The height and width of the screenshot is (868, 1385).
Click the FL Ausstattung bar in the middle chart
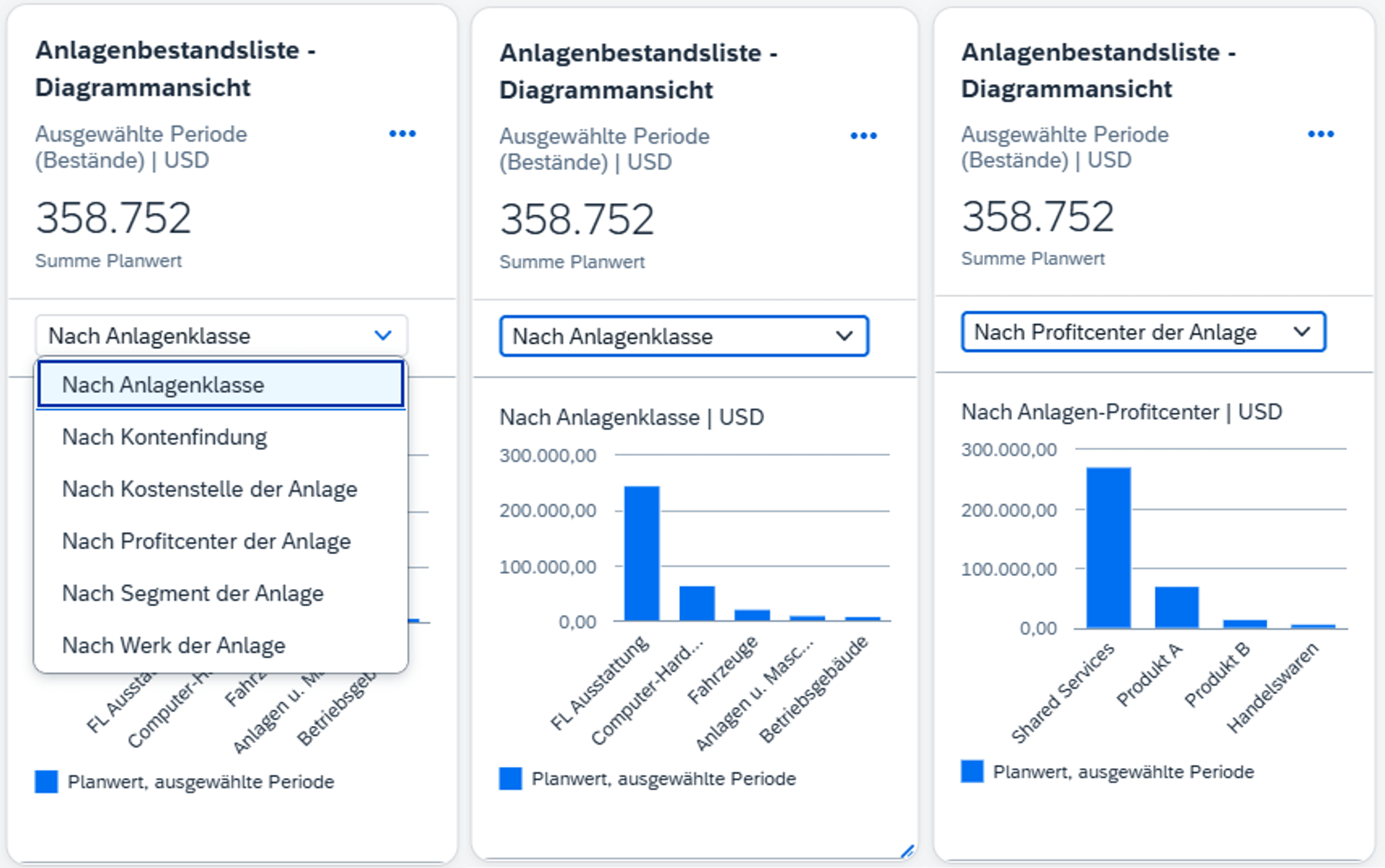642,554
